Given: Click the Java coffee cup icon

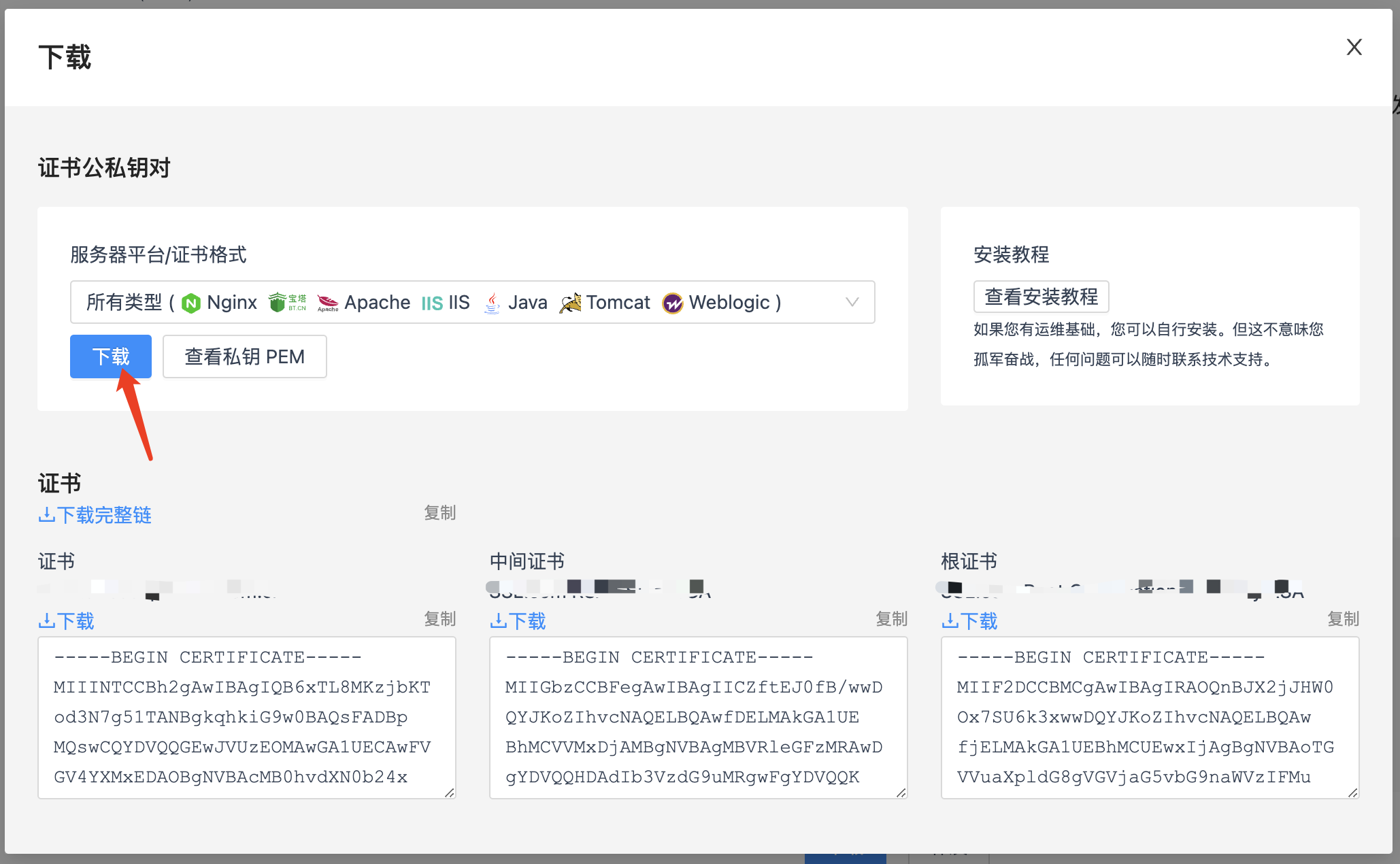Looking at the screenshot, I should (492, 303).
